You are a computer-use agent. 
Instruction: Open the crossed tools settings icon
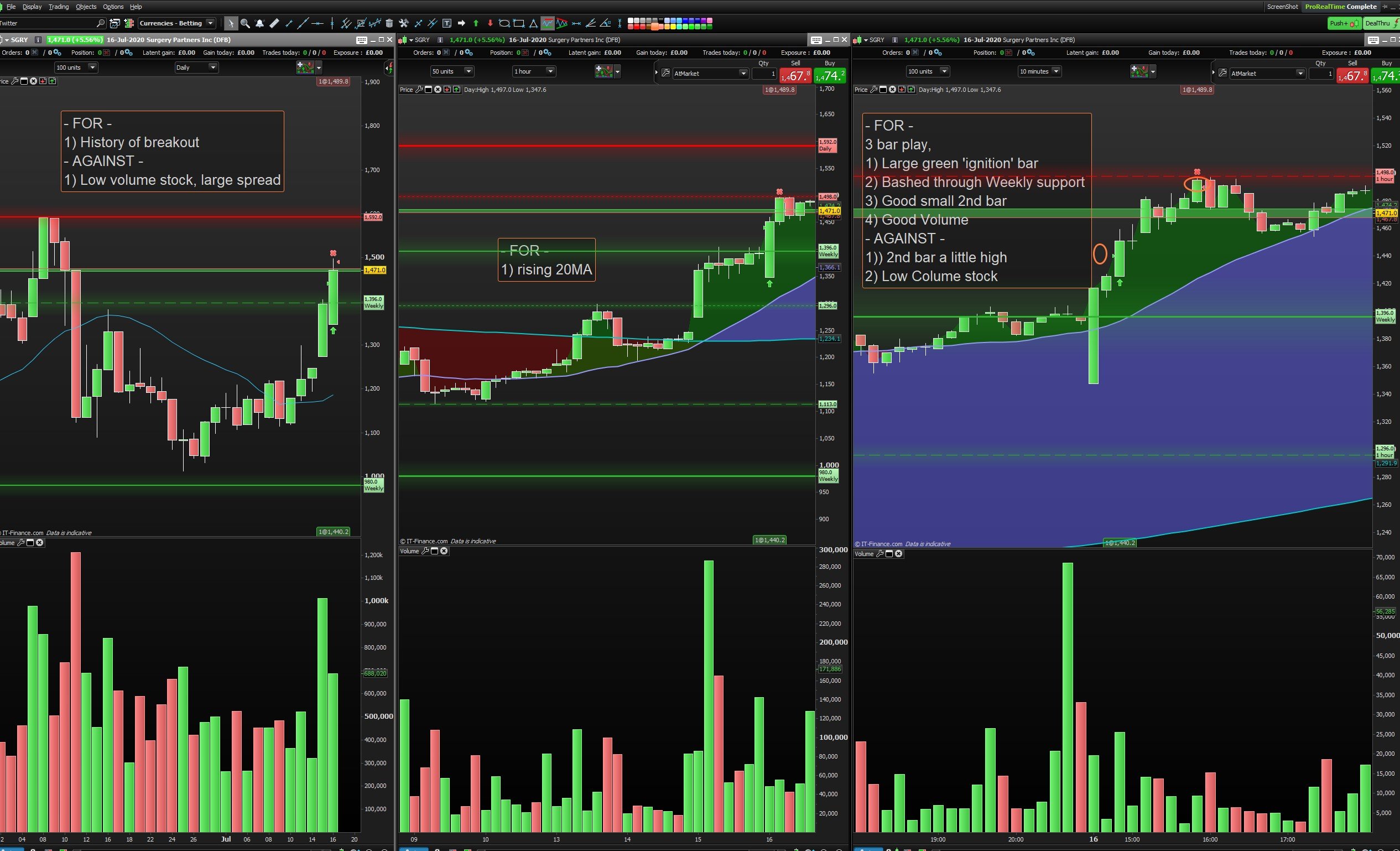[x=403, y=23]
